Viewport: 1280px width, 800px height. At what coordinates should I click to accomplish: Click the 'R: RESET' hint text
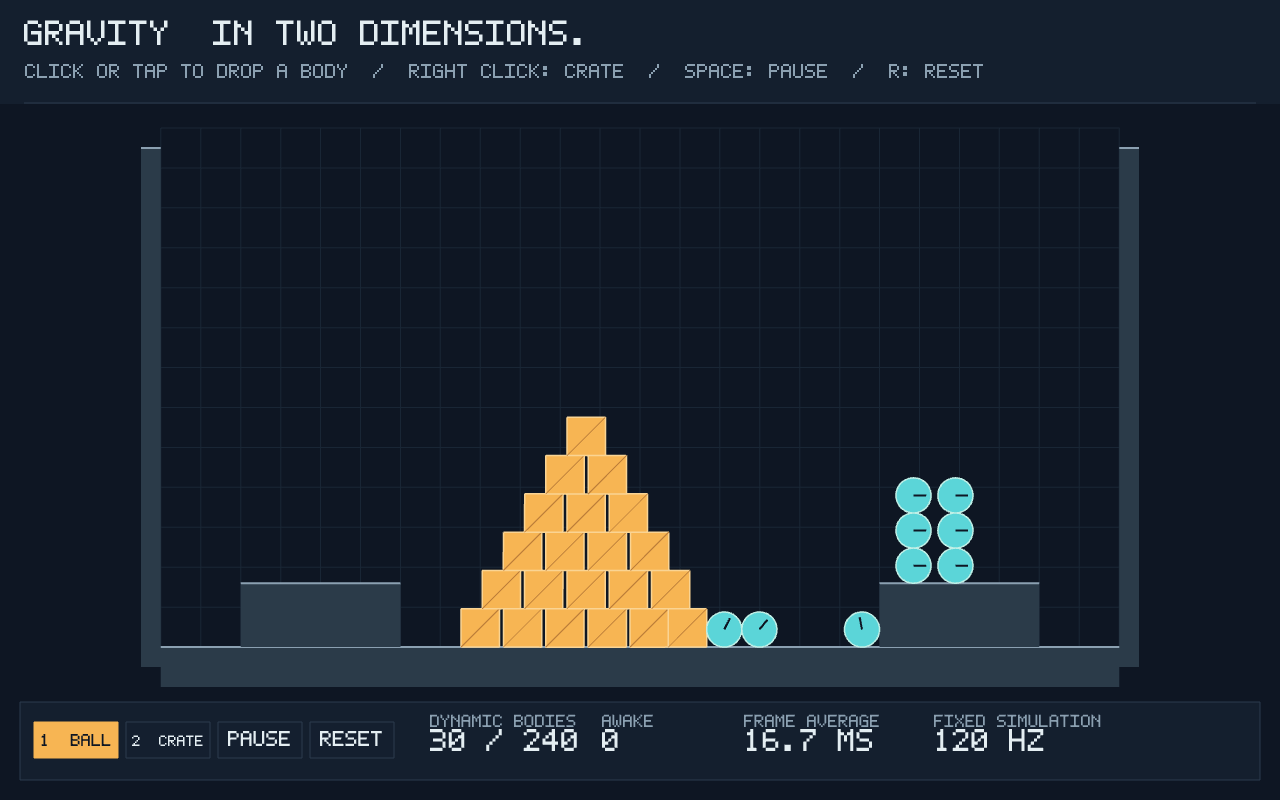[x=936, y=71]
